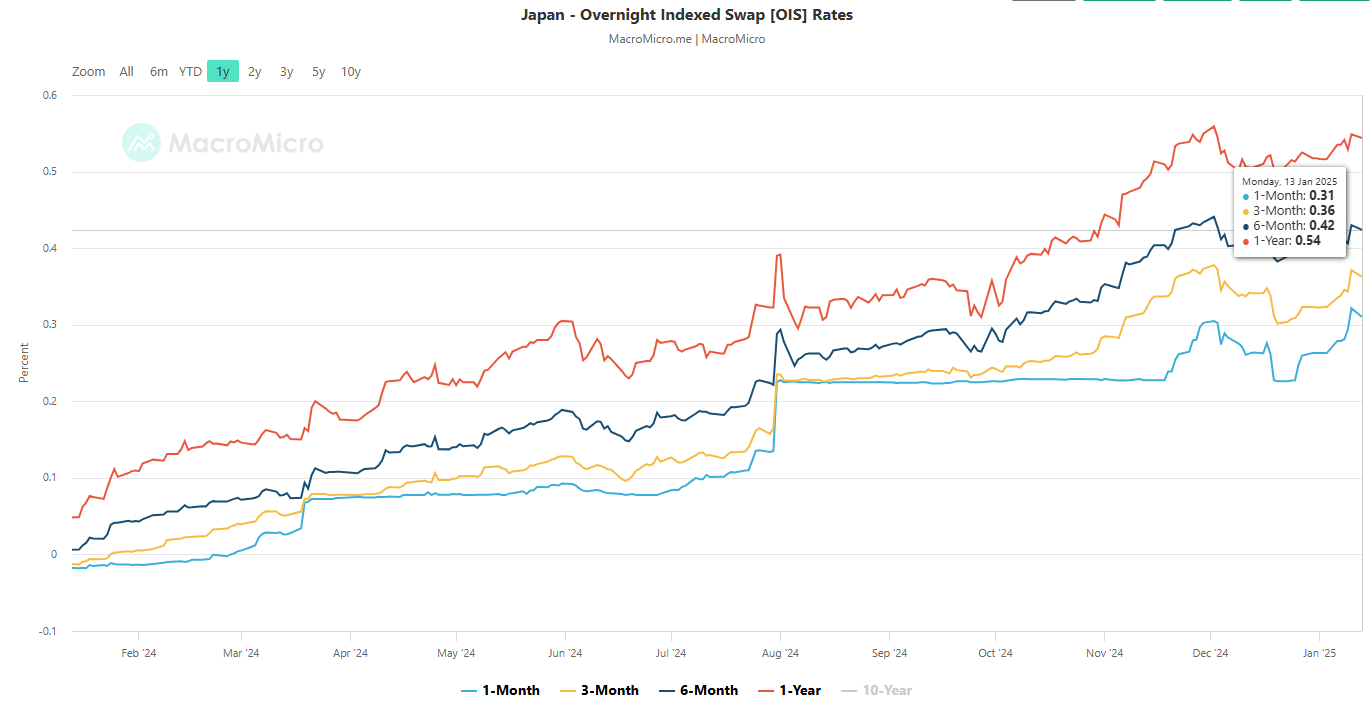This screenshot has width=1372, height=726.
Task: Click the MacroMicro watermark logo icon
Action: coord(141,143)
